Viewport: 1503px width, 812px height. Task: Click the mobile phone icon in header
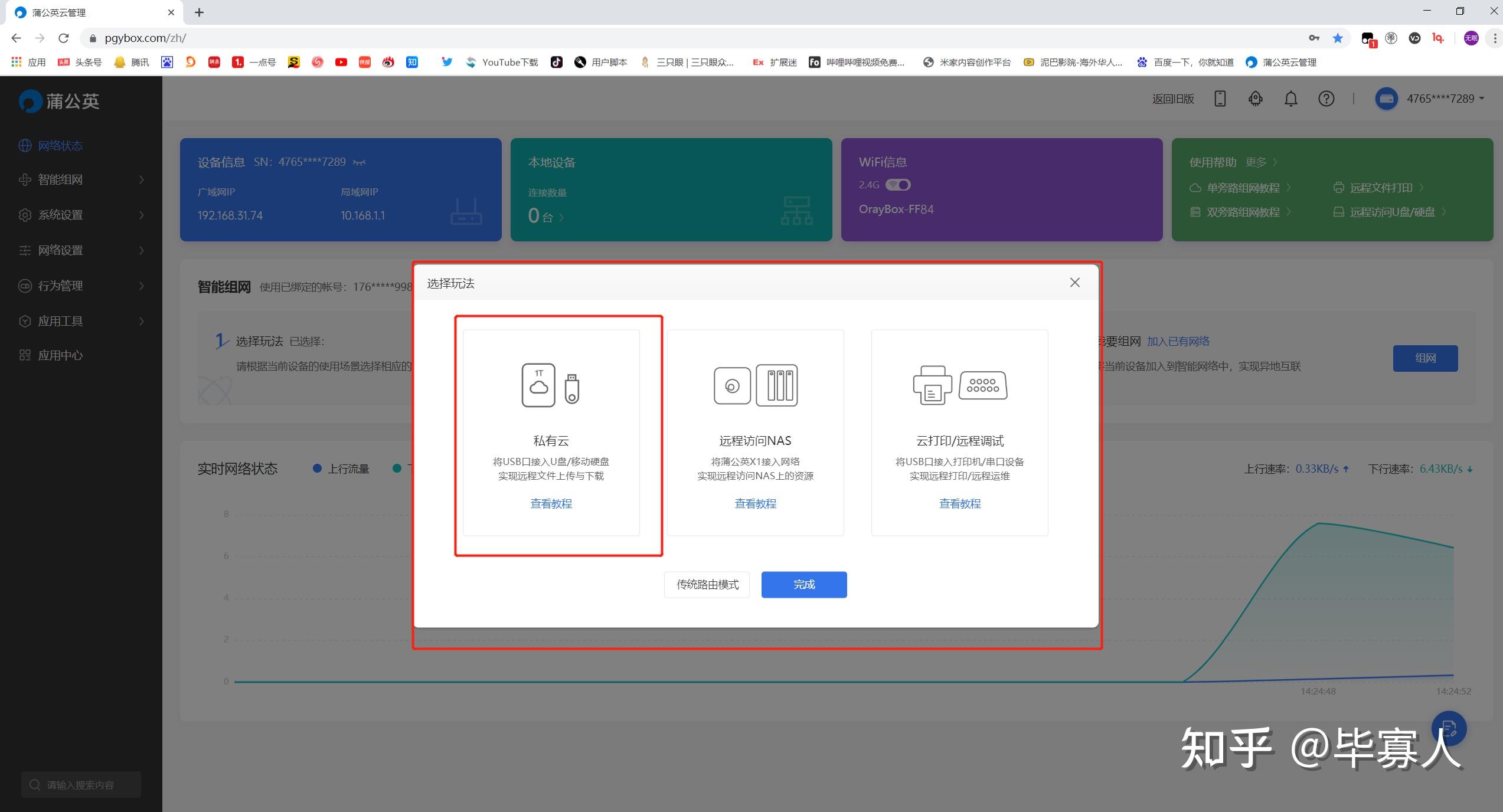coord(1220,99)
